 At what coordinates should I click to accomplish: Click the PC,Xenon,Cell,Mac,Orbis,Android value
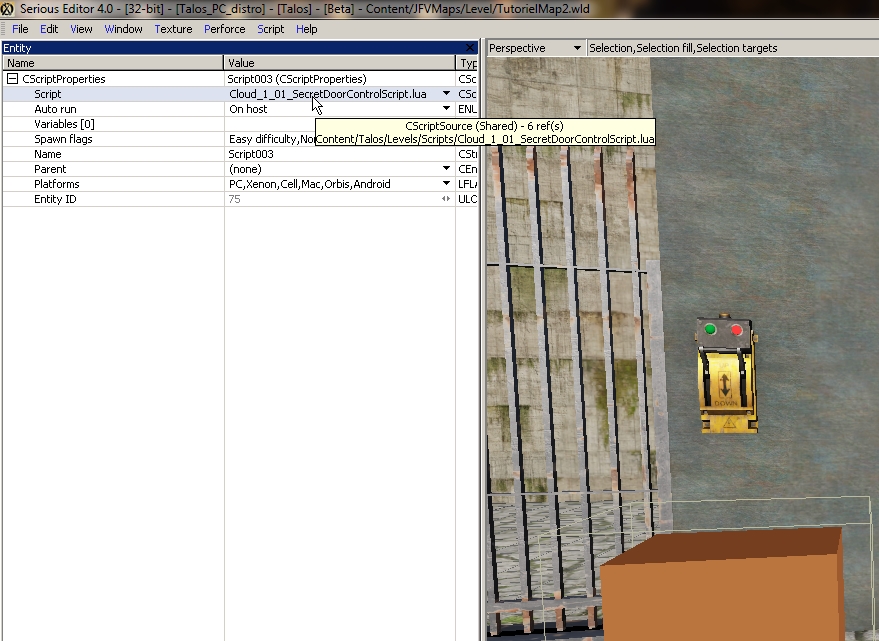pyautogui.click(x=309, y=184)
